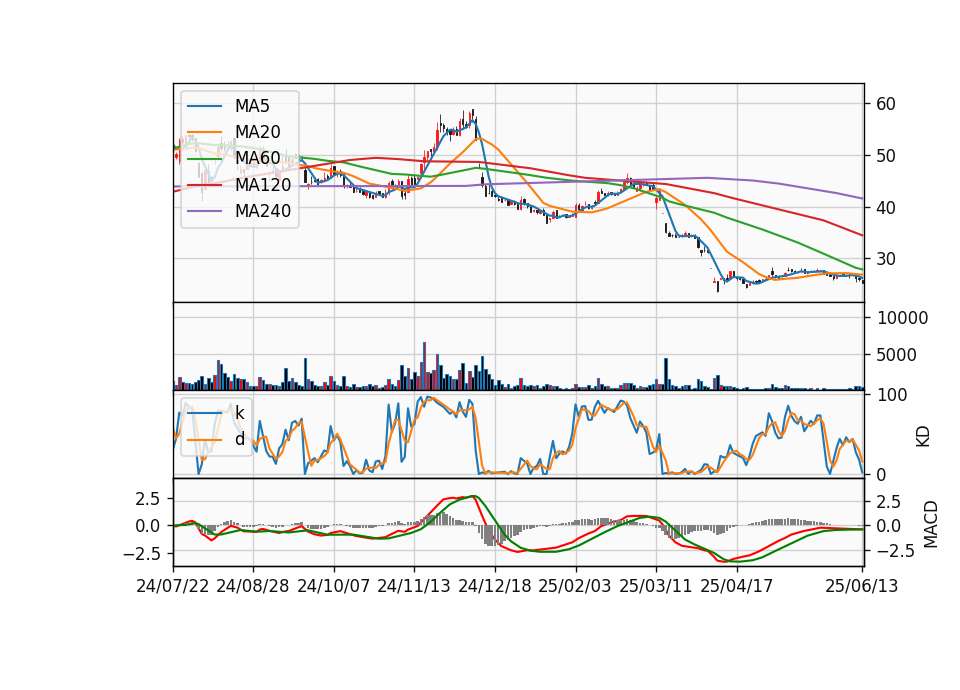
Task: Click the 24/07/22 date label
Action: [173, 586]
